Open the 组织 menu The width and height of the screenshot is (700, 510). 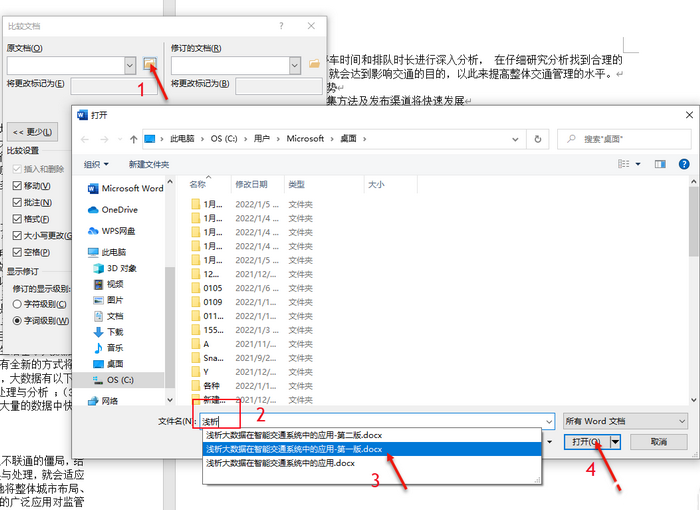[96, 164]
